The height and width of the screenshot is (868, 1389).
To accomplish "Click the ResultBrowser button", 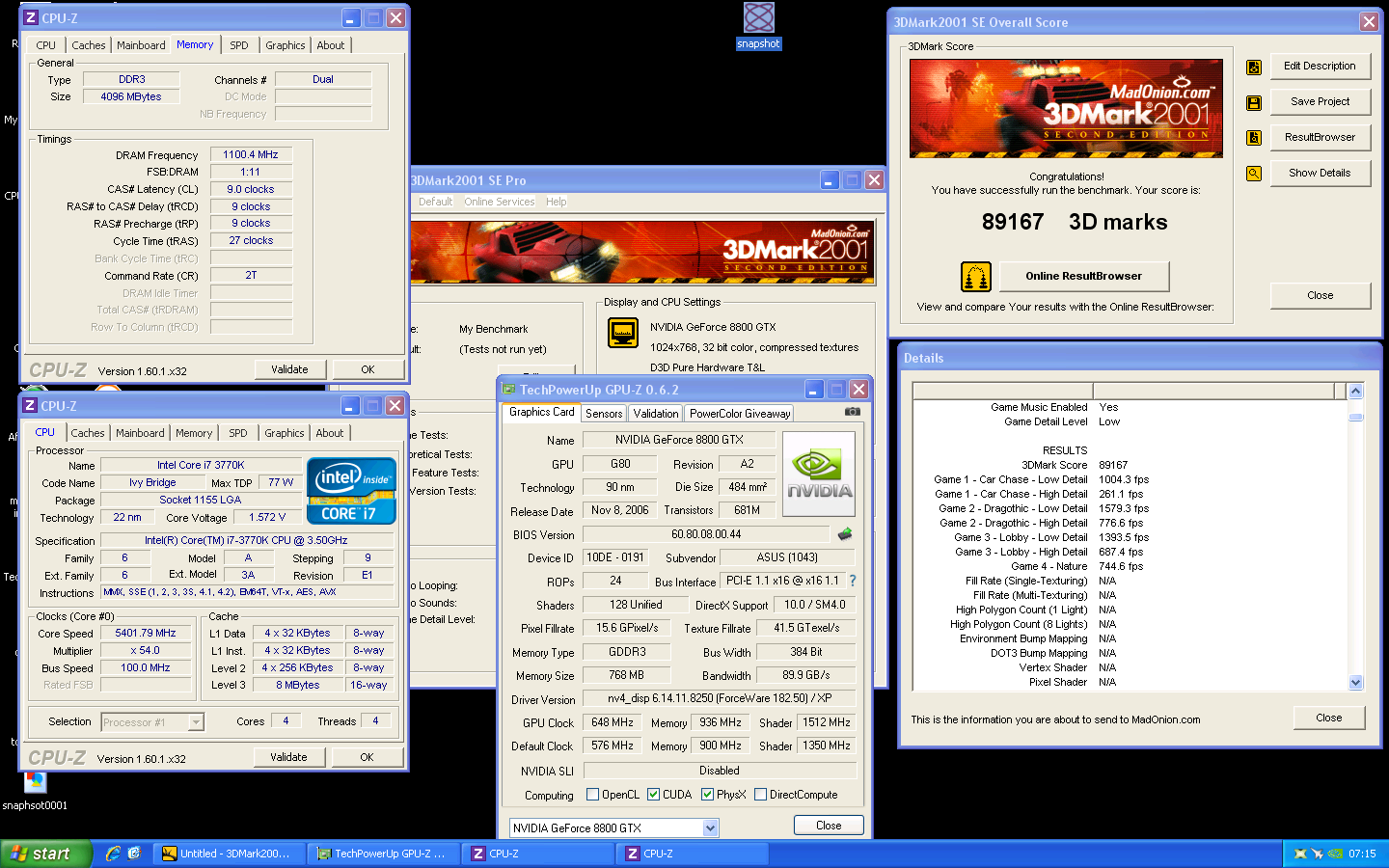I will [x=1320, y=137].
